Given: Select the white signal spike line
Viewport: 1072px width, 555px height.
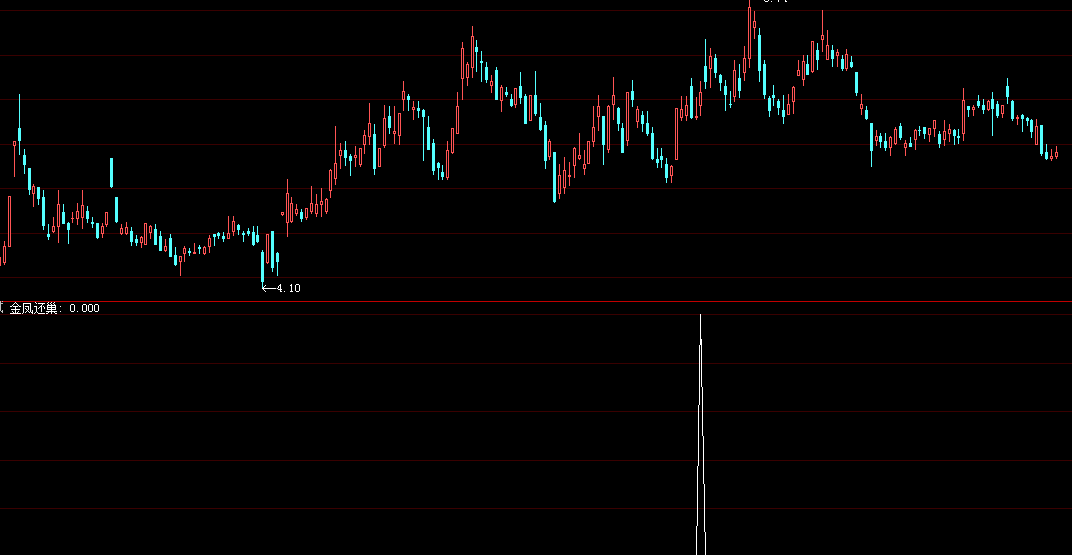Looking at the screenshot, I should pyautogui.click(x=700, y=430).
